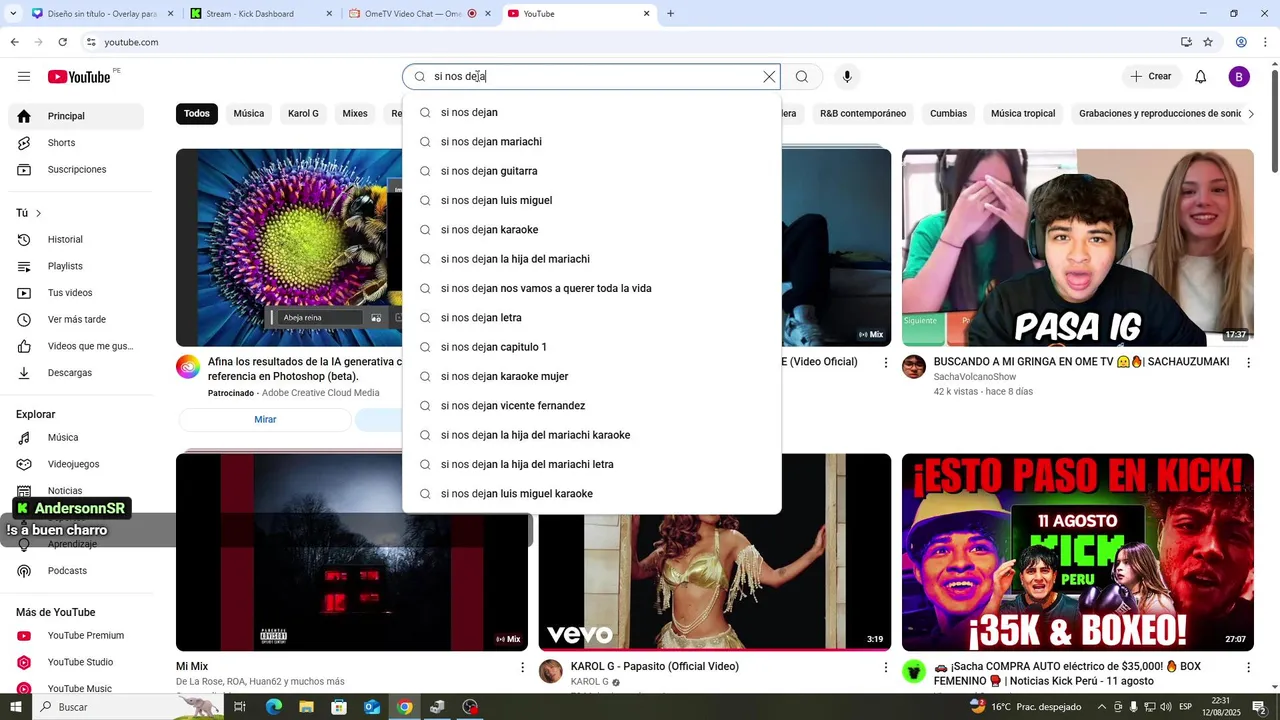Open Podcasts in the sidebar
Viewport: 1280px width, 720px height.
point(76,571)
